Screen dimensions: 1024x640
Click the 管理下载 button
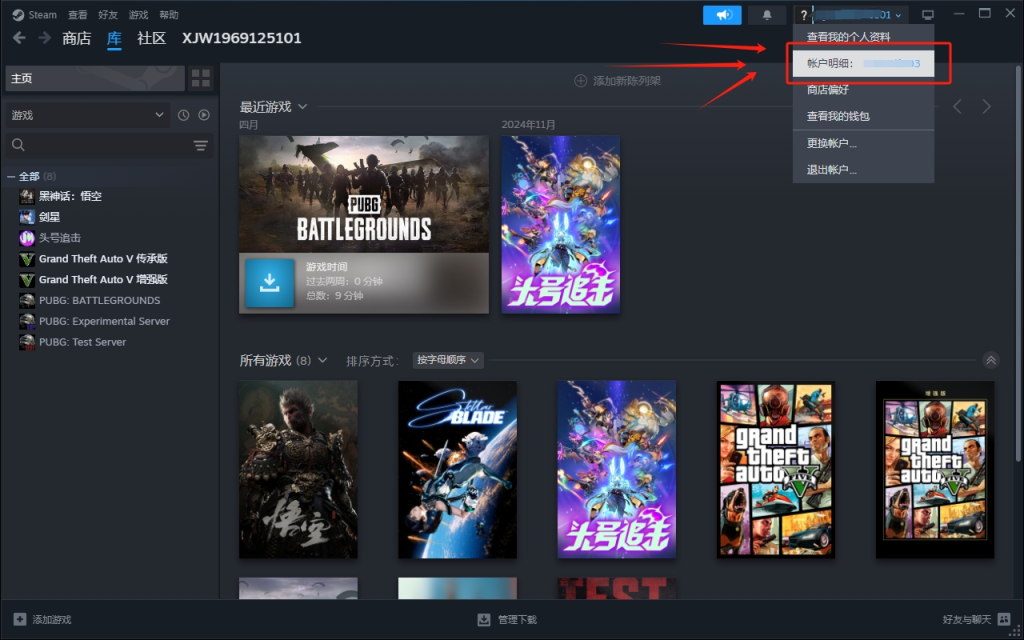pyautogui.click(x=507, y=619)
